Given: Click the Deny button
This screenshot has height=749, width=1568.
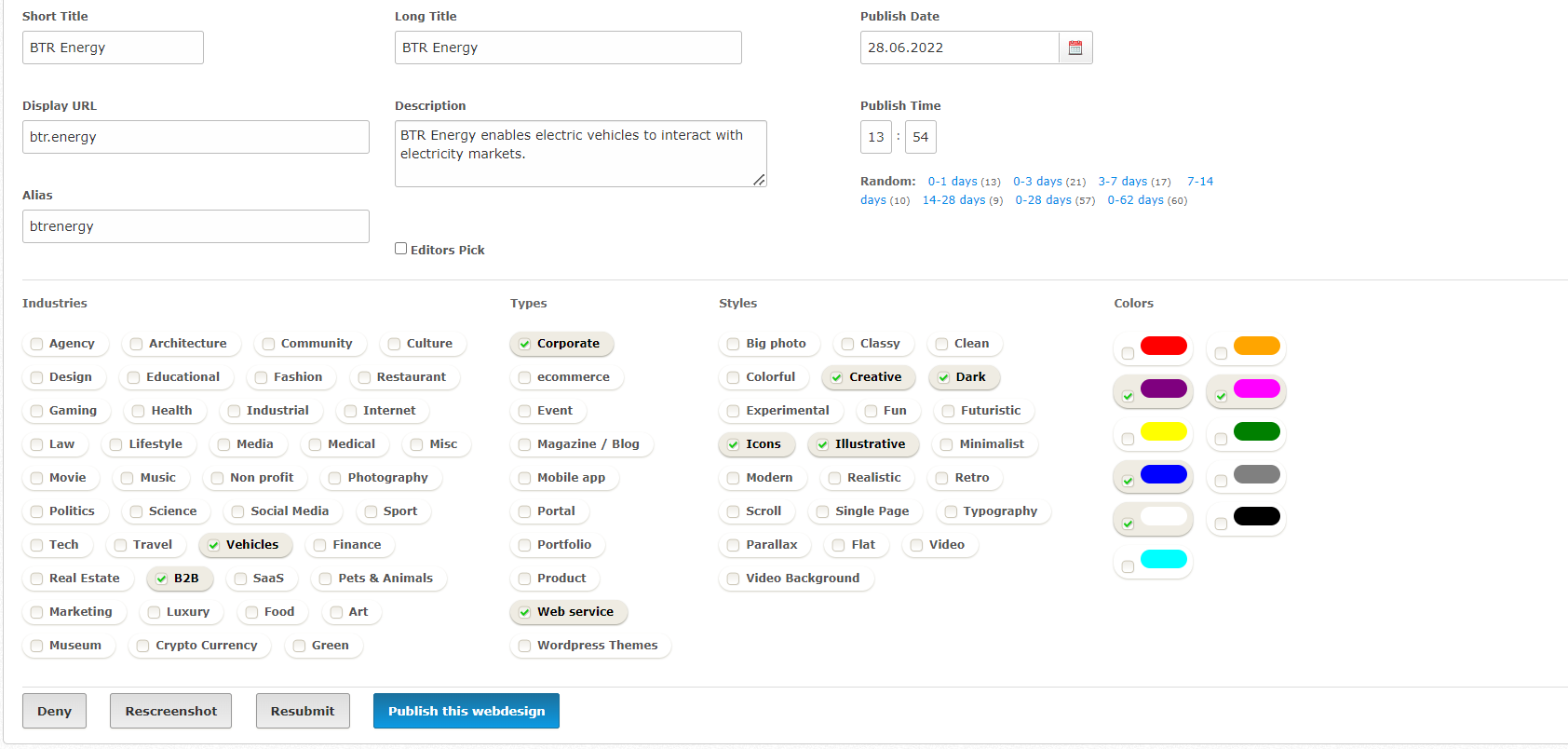Looking at the screenshot, I should 54,711.
